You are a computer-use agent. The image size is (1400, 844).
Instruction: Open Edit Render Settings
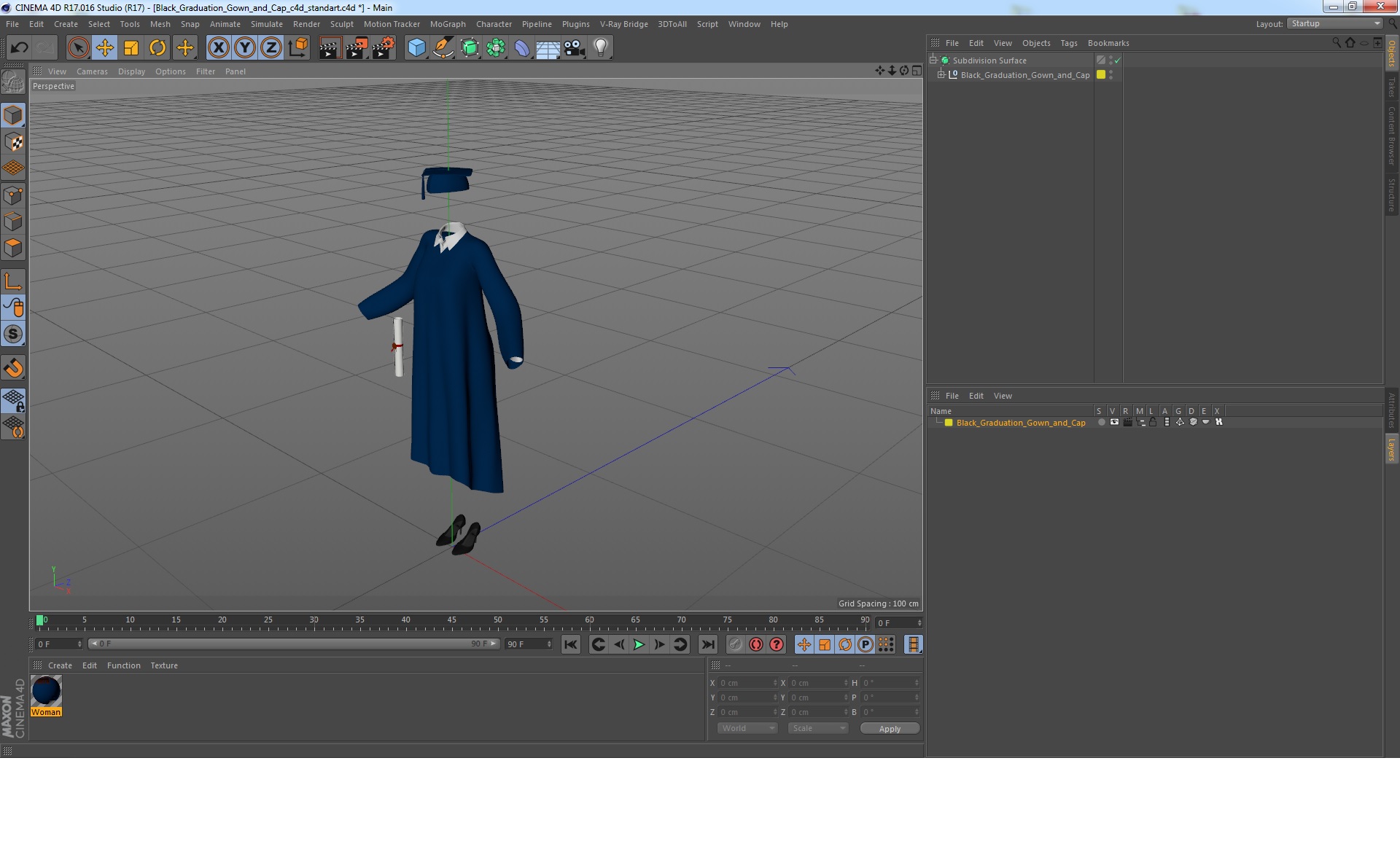pyautogui.click(x=384, y=48)
